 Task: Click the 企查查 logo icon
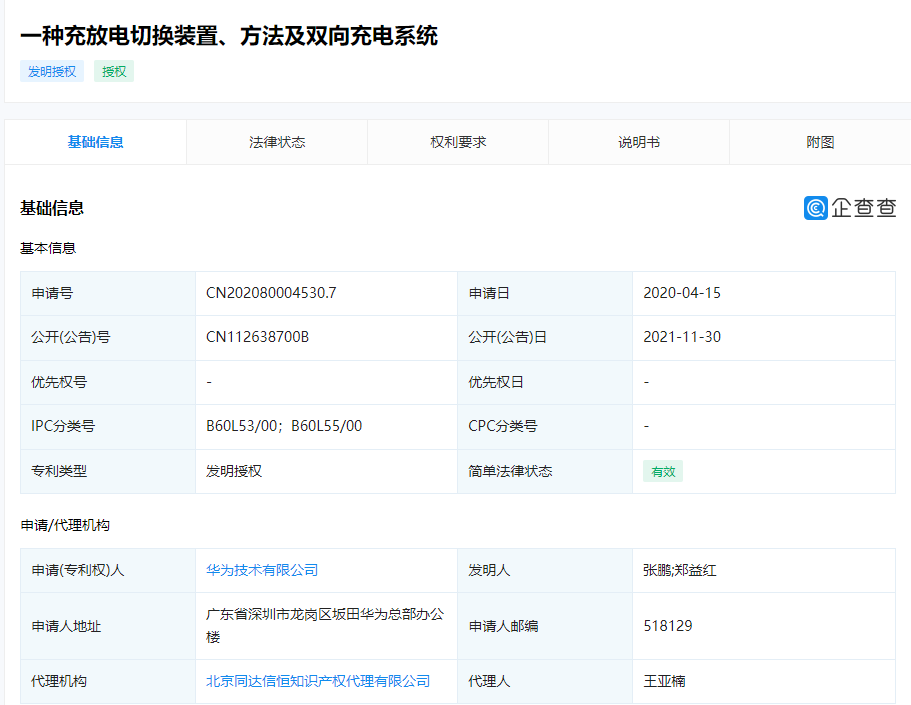coord(816,208)
